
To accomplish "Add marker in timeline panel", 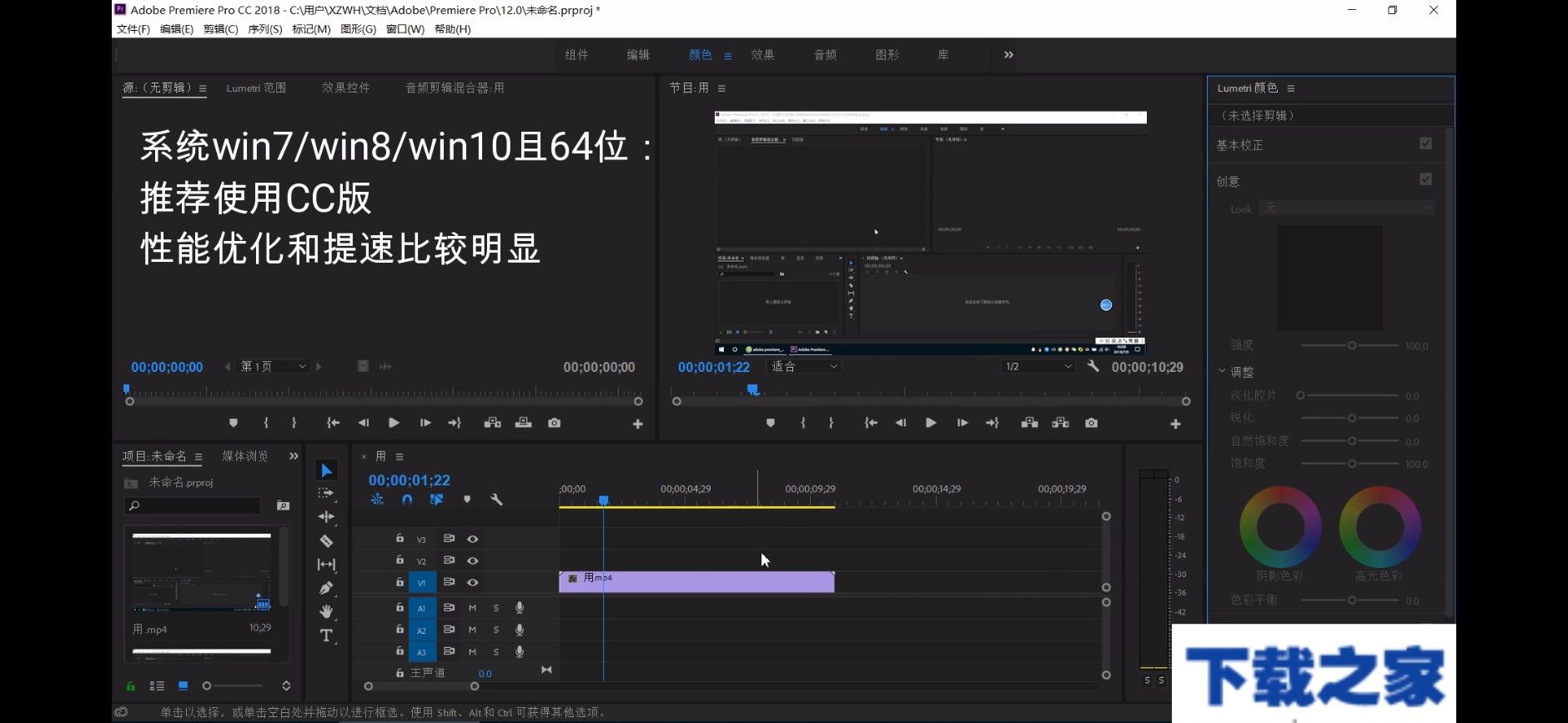I will click(x=467, y=500).
